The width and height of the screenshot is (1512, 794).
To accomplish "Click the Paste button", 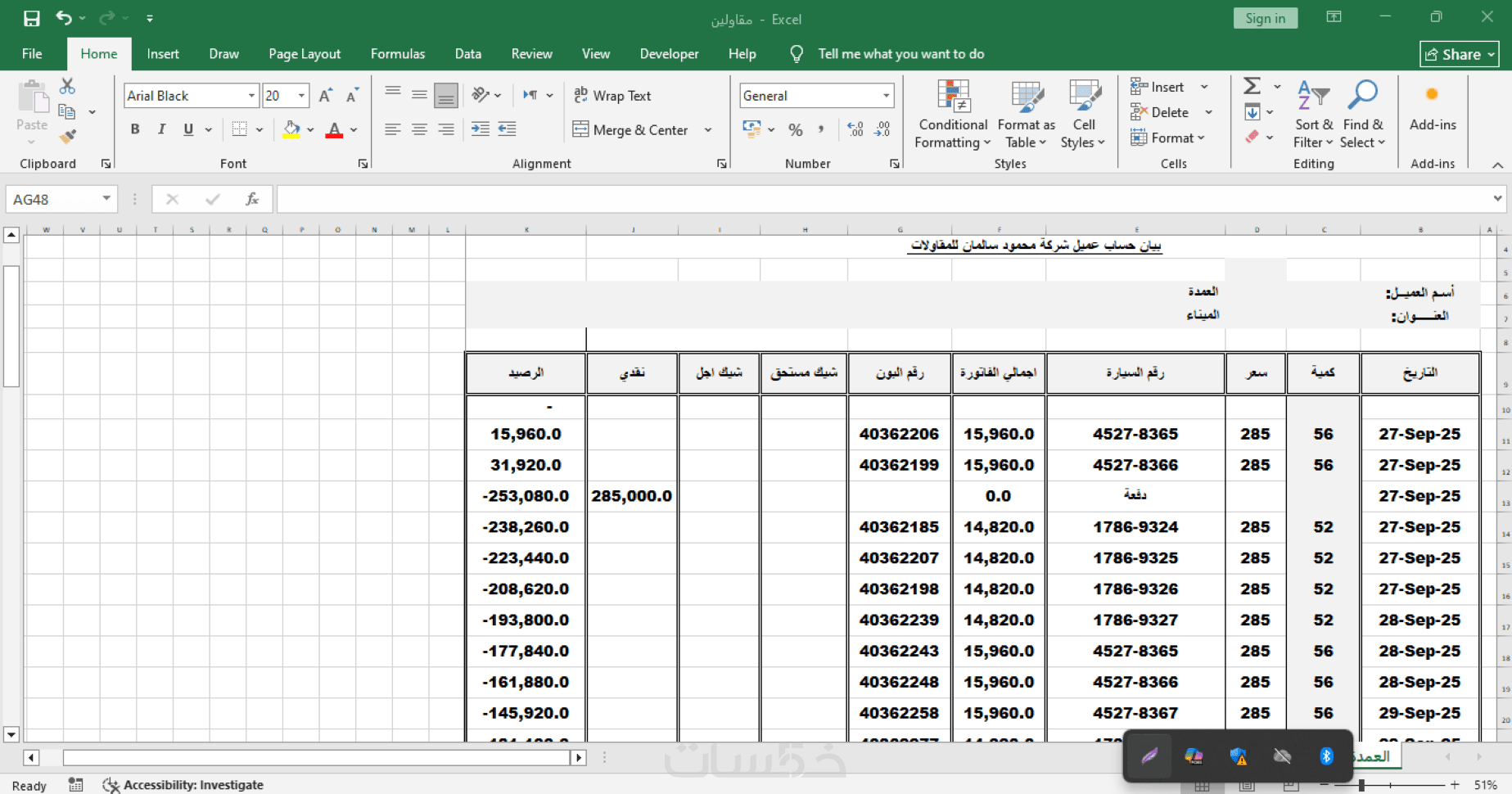I will [33, 111].
